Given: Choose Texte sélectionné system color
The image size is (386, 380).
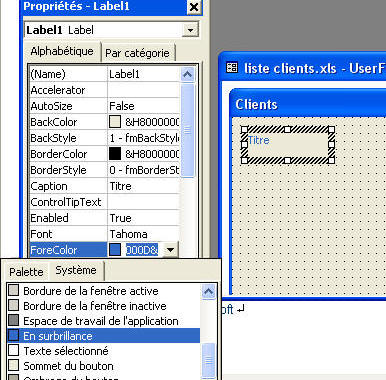Looking at the screenshot, I should point(103,351).
